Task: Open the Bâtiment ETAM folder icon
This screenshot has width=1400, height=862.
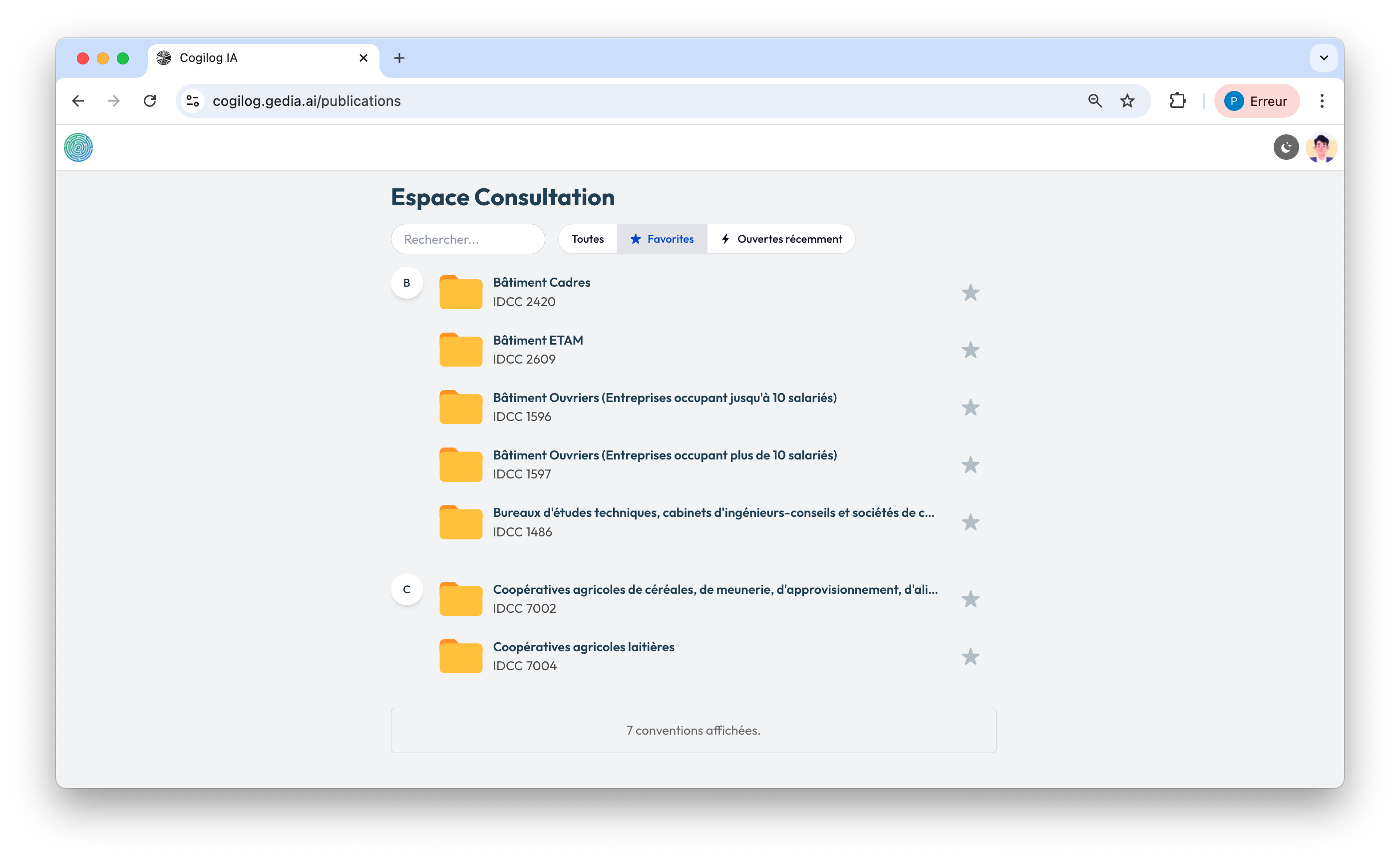Action: click(x=461, y=350)
